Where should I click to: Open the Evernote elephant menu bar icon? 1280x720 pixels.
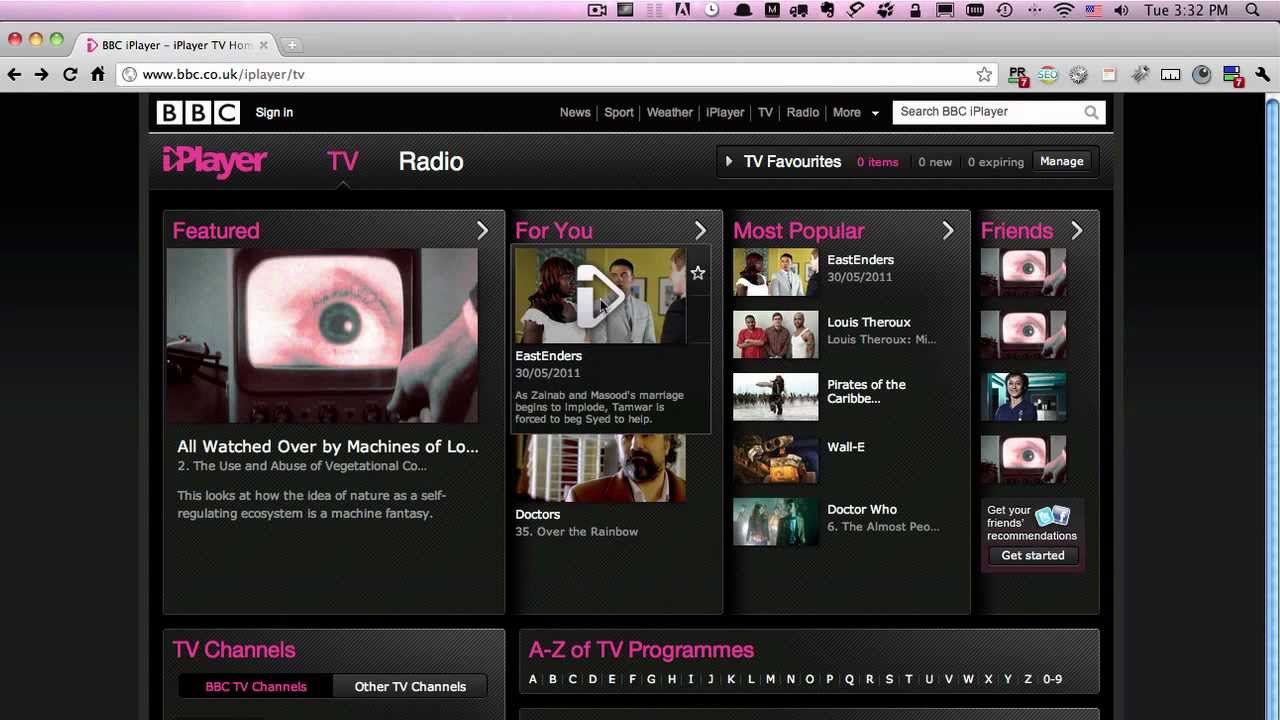[827, 10]
